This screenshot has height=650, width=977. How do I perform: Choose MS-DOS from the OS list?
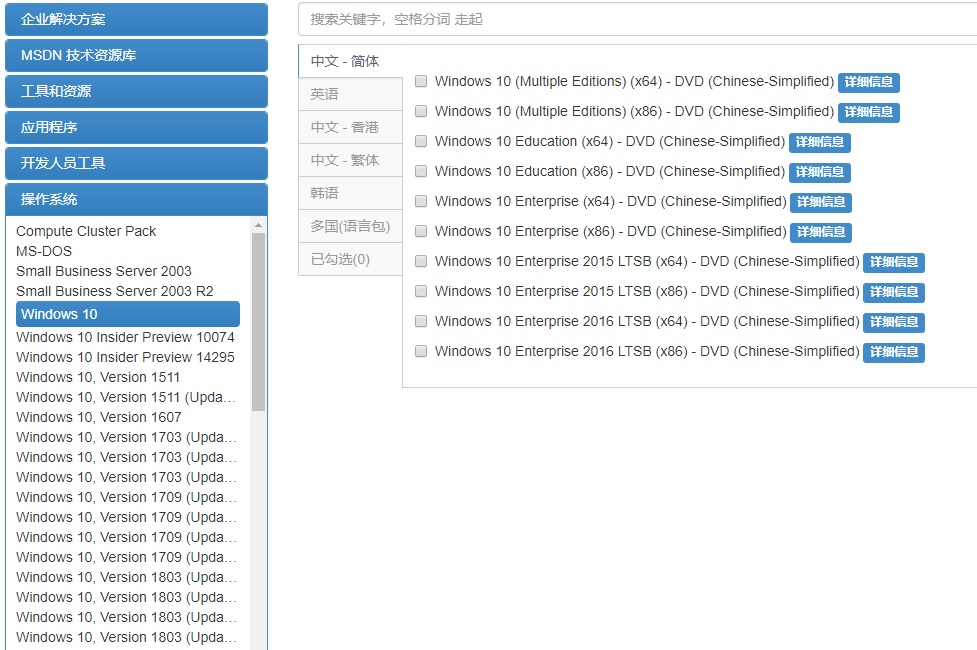[x=44, y=251]
